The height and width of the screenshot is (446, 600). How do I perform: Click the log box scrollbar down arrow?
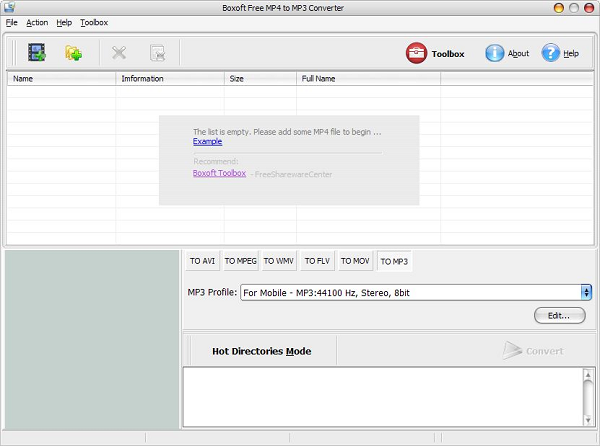click(588, 420)
